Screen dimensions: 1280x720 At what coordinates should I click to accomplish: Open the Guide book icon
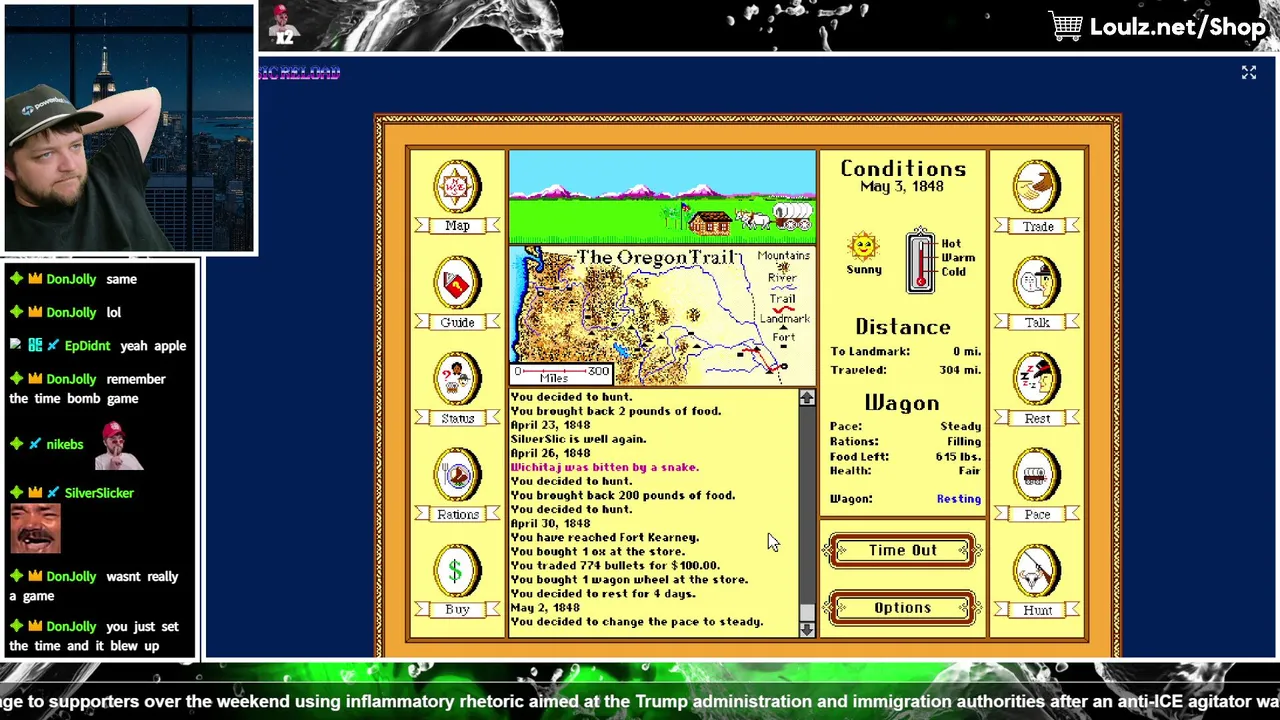tap(457, 283)
